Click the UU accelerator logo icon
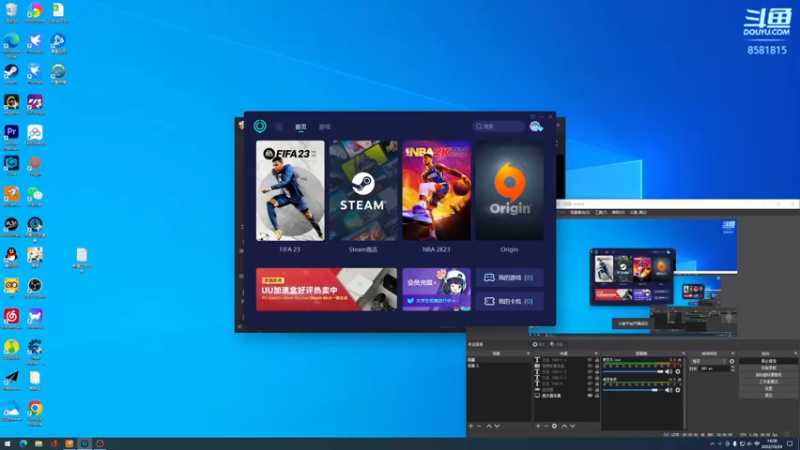Screen dimensions: 800x450 click(260, 126)
